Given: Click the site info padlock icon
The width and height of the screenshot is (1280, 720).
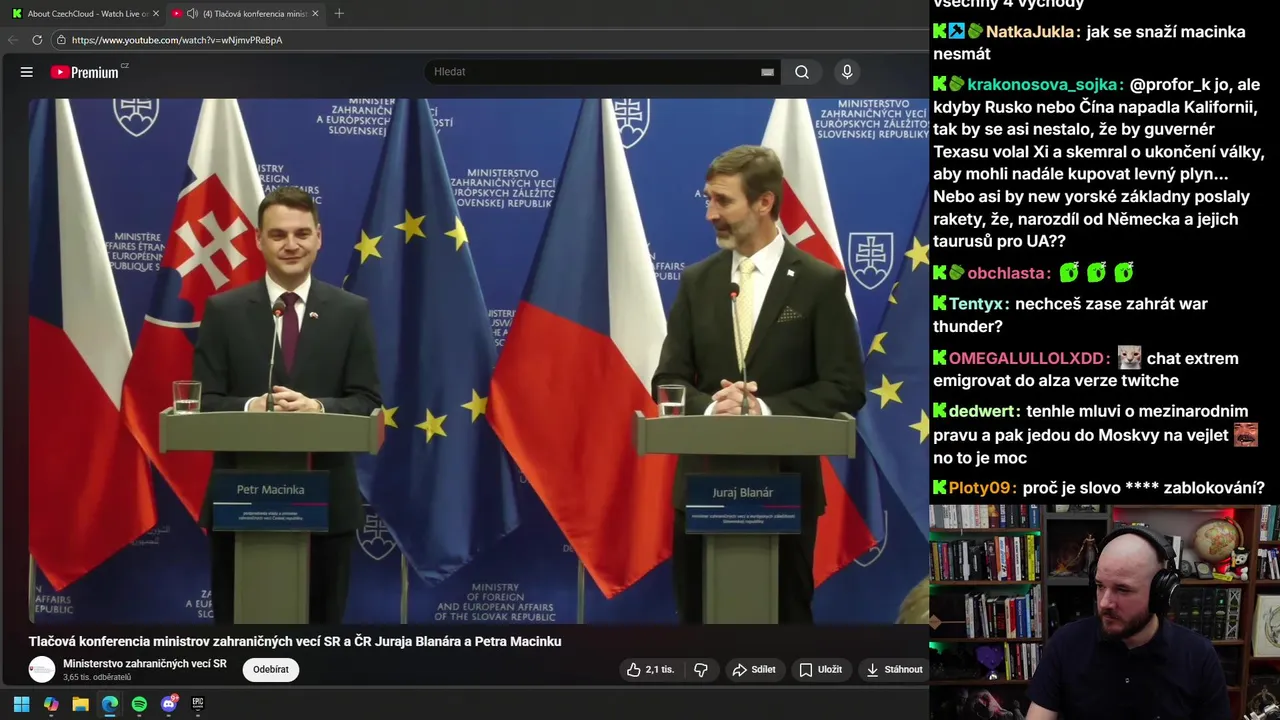Looking at the screenshot, I should pos(61,40).
